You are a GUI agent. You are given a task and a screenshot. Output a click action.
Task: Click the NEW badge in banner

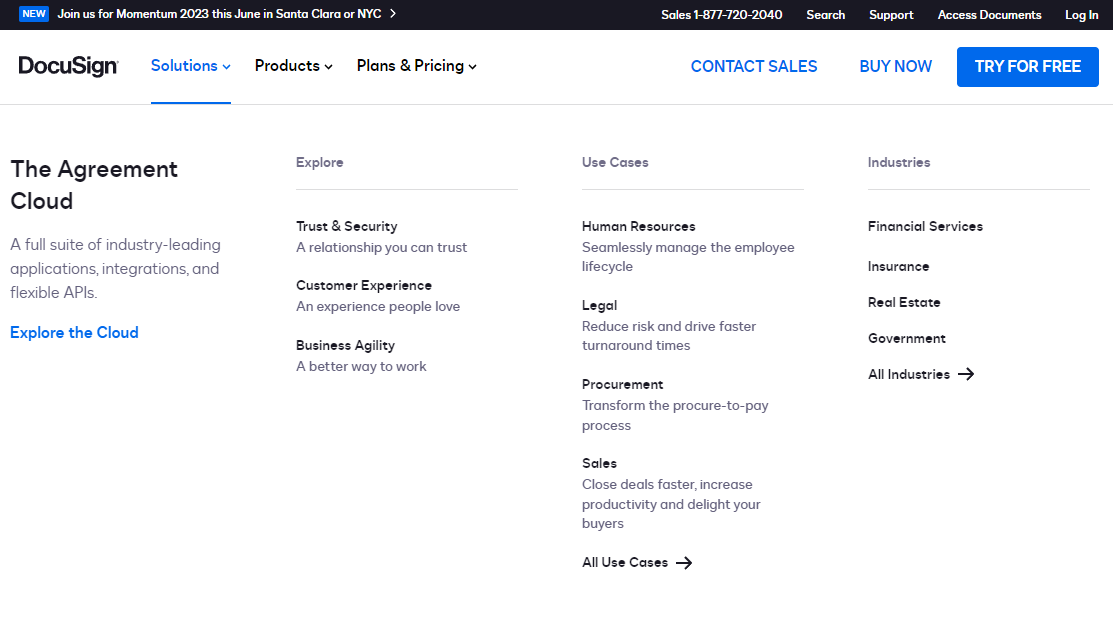[34, 14]
